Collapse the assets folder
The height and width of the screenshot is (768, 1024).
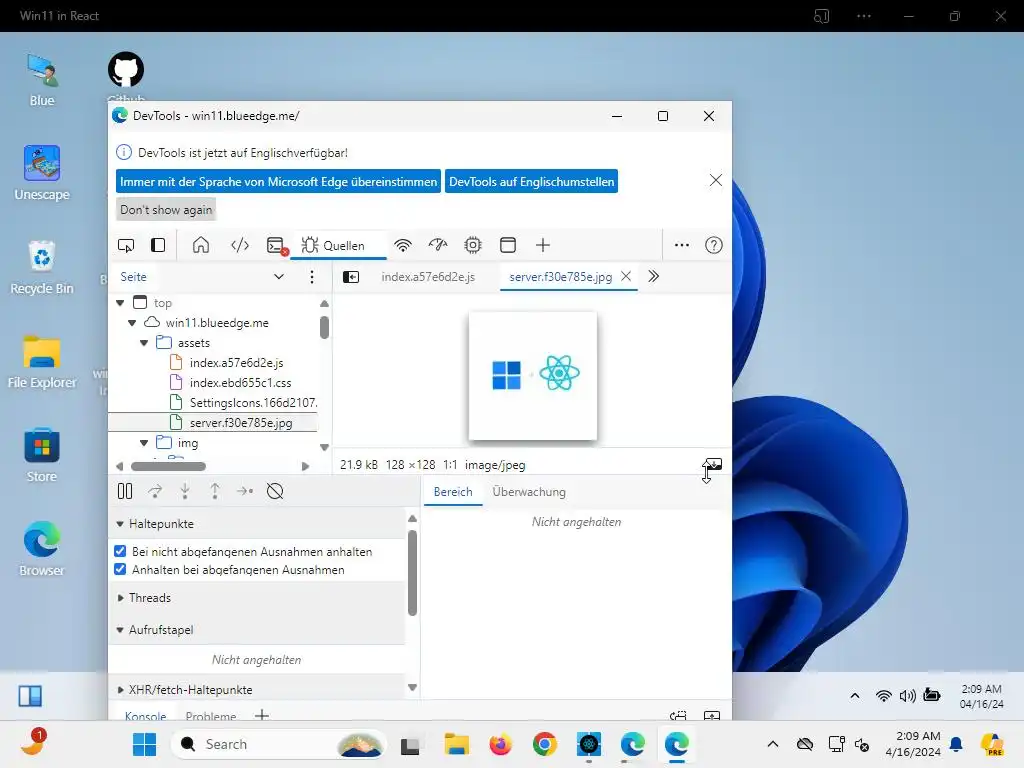144,344
